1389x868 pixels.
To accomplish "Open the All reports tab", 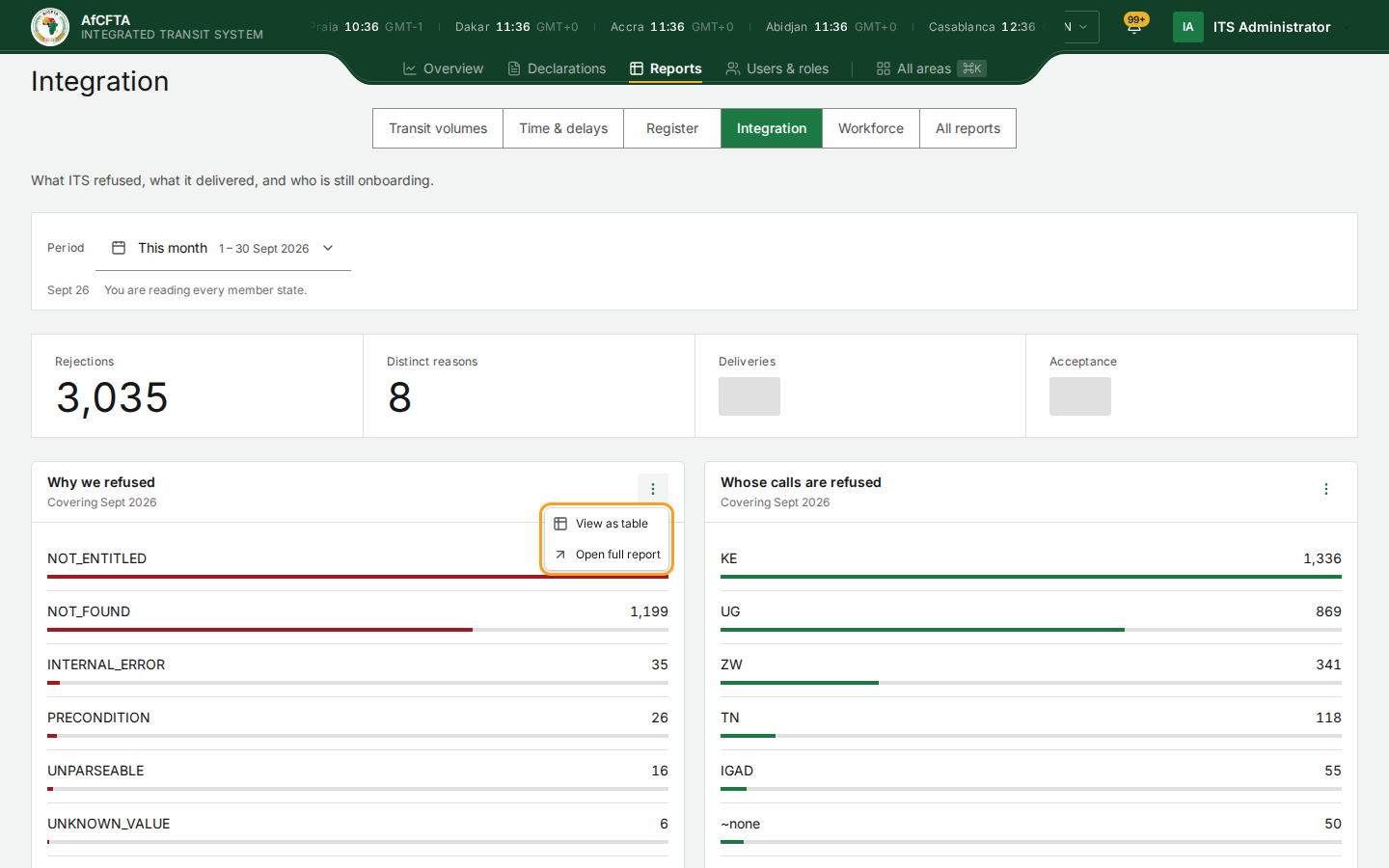I will pyautogui.click(x=967, y=128).
